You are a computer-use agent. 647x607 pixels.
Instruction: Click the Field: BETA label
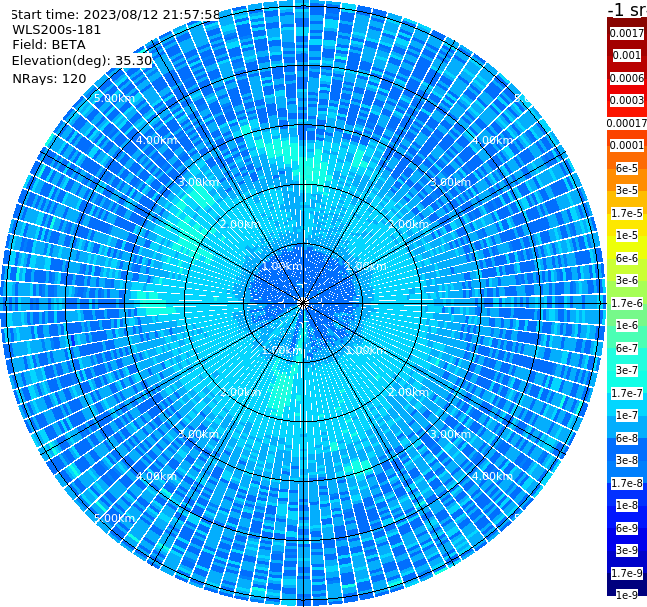(49, 45)
